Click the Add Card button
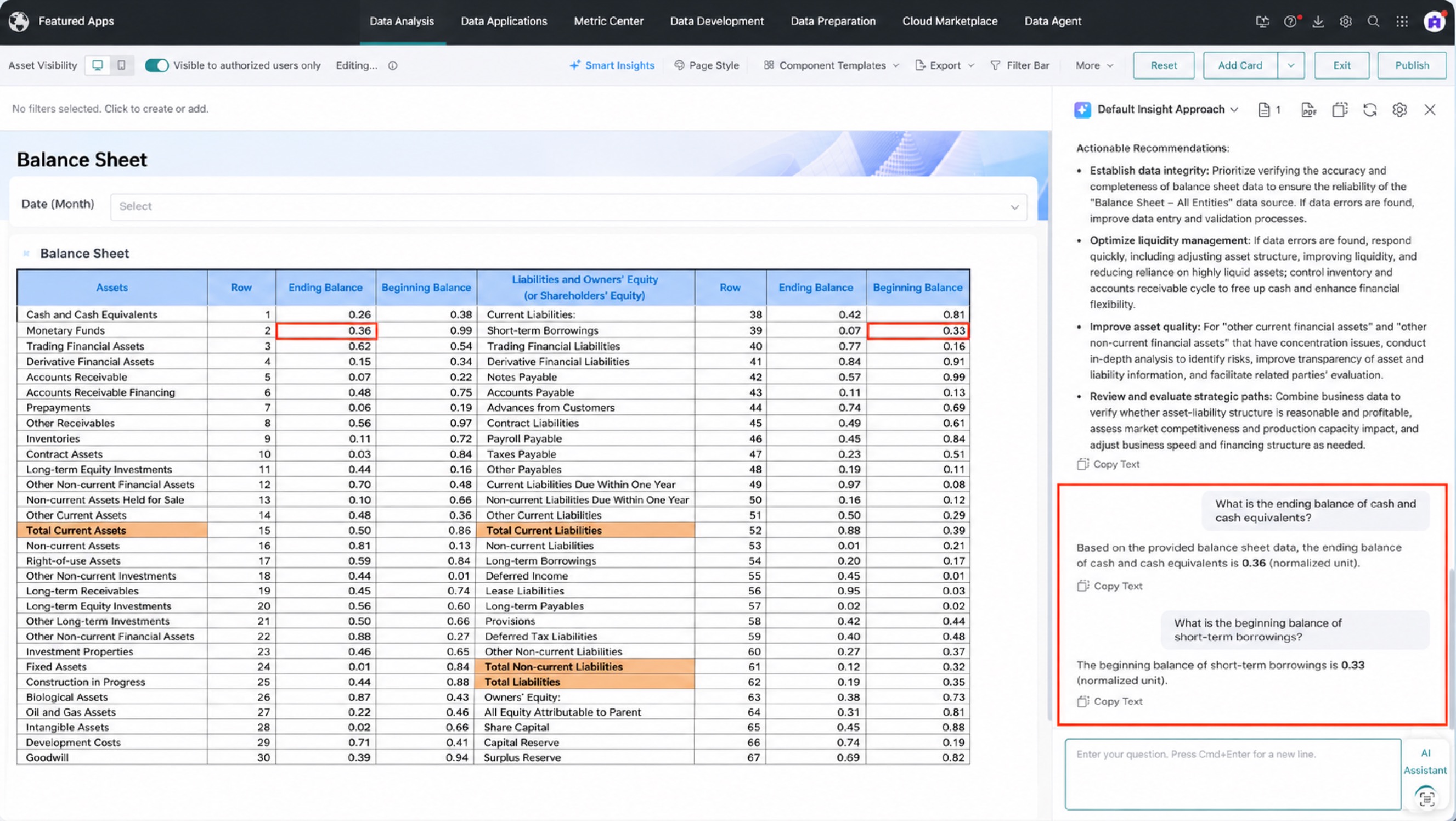Viewport: 1456px width, 821px height. point(1240,66)
